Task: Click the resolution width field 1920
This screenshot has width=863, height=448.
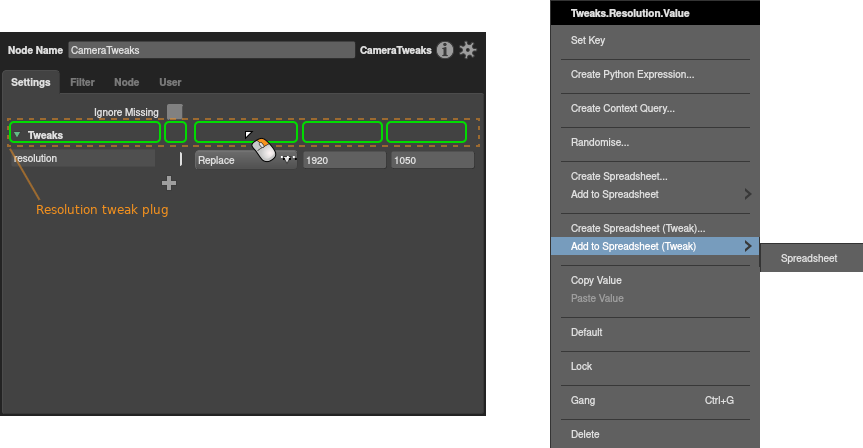Action: point(343,160)
